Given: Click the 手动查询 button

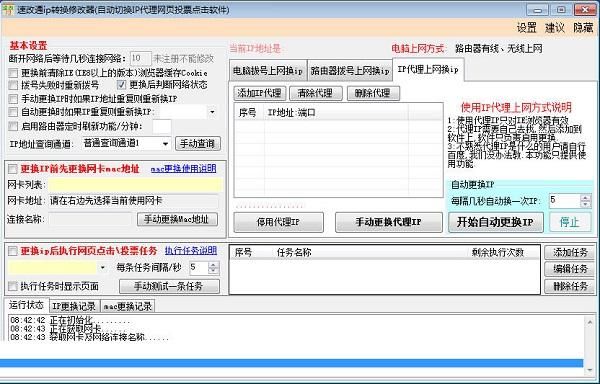Looking at the screenshot, I should click(x=198, y=144).
